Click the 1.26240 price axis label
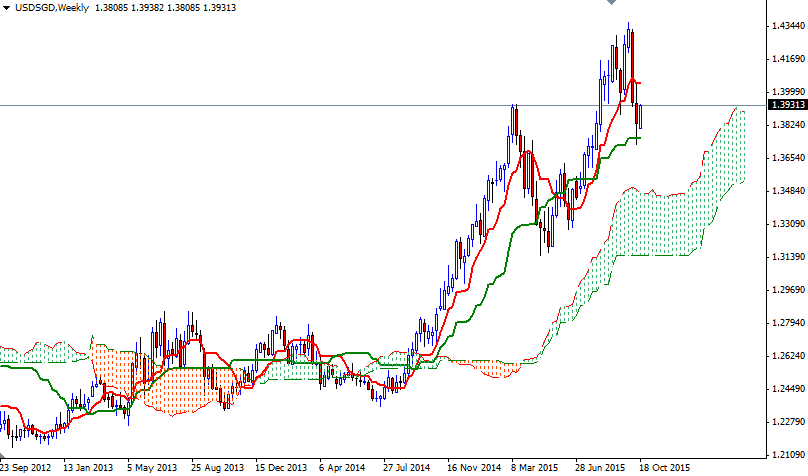 tap(787, 356)
